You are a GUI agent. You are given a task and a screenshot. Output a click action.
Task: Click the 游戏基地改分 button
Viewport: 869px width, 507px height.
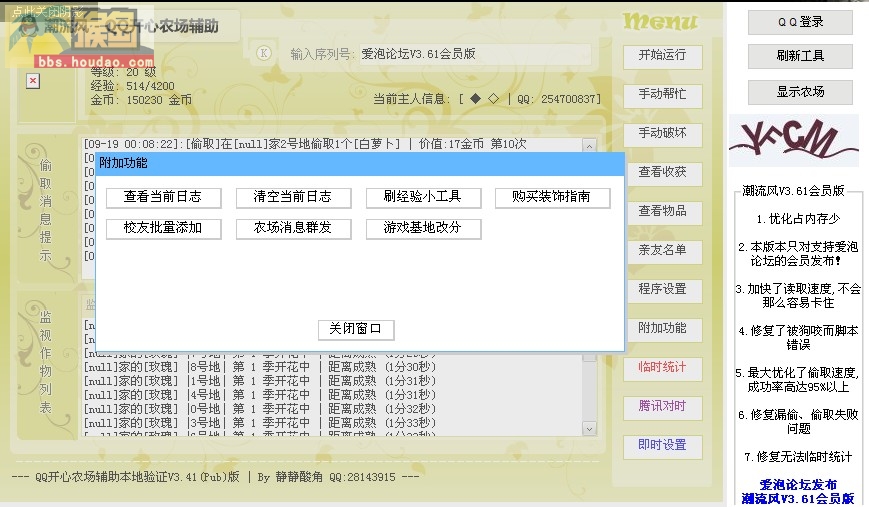click(423, 228)
